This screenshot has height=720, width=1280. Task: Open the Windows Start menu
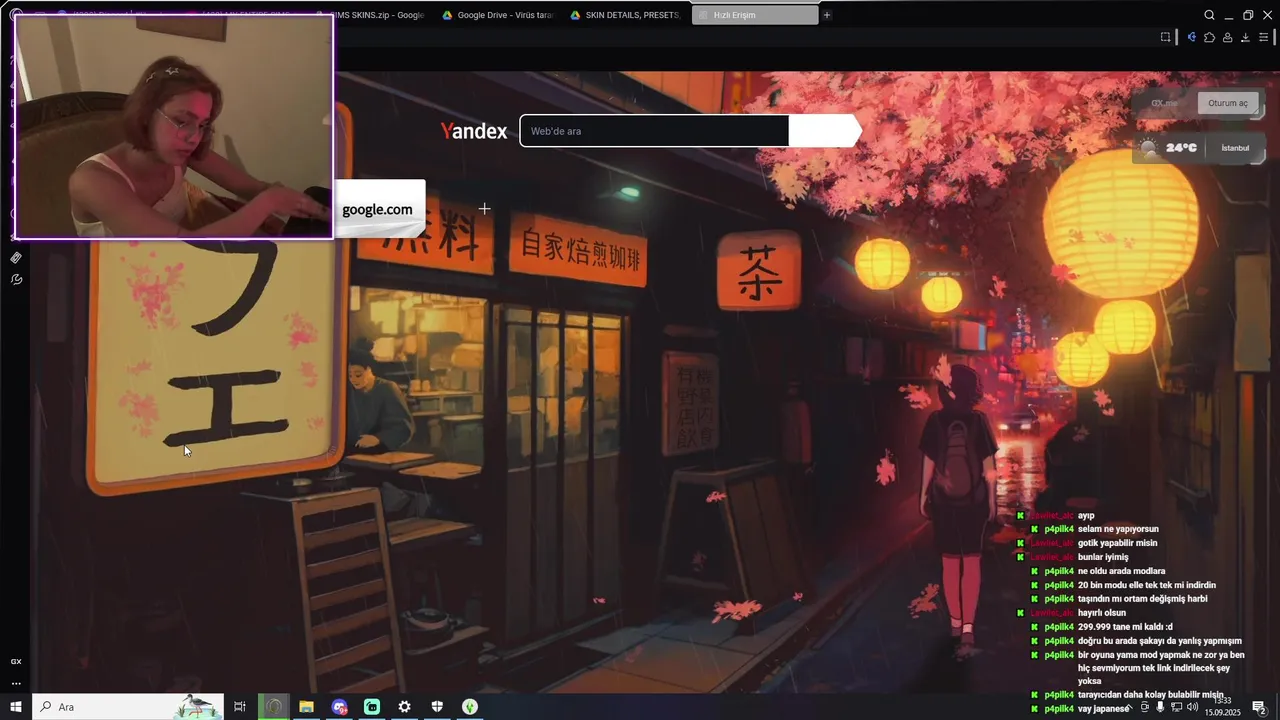tap(16, 707)
